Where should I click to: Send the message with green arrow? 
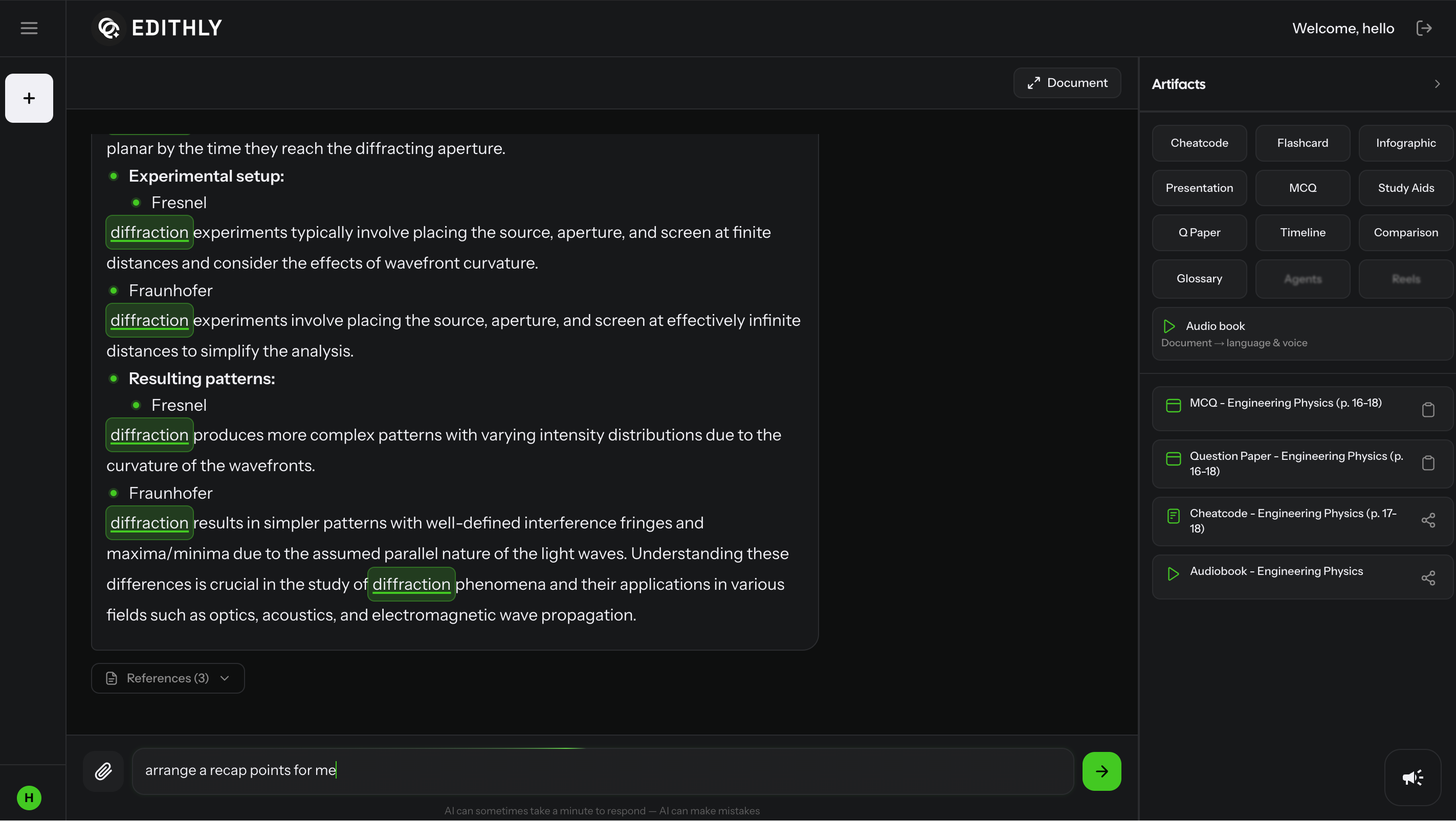tap(1101, 771)
